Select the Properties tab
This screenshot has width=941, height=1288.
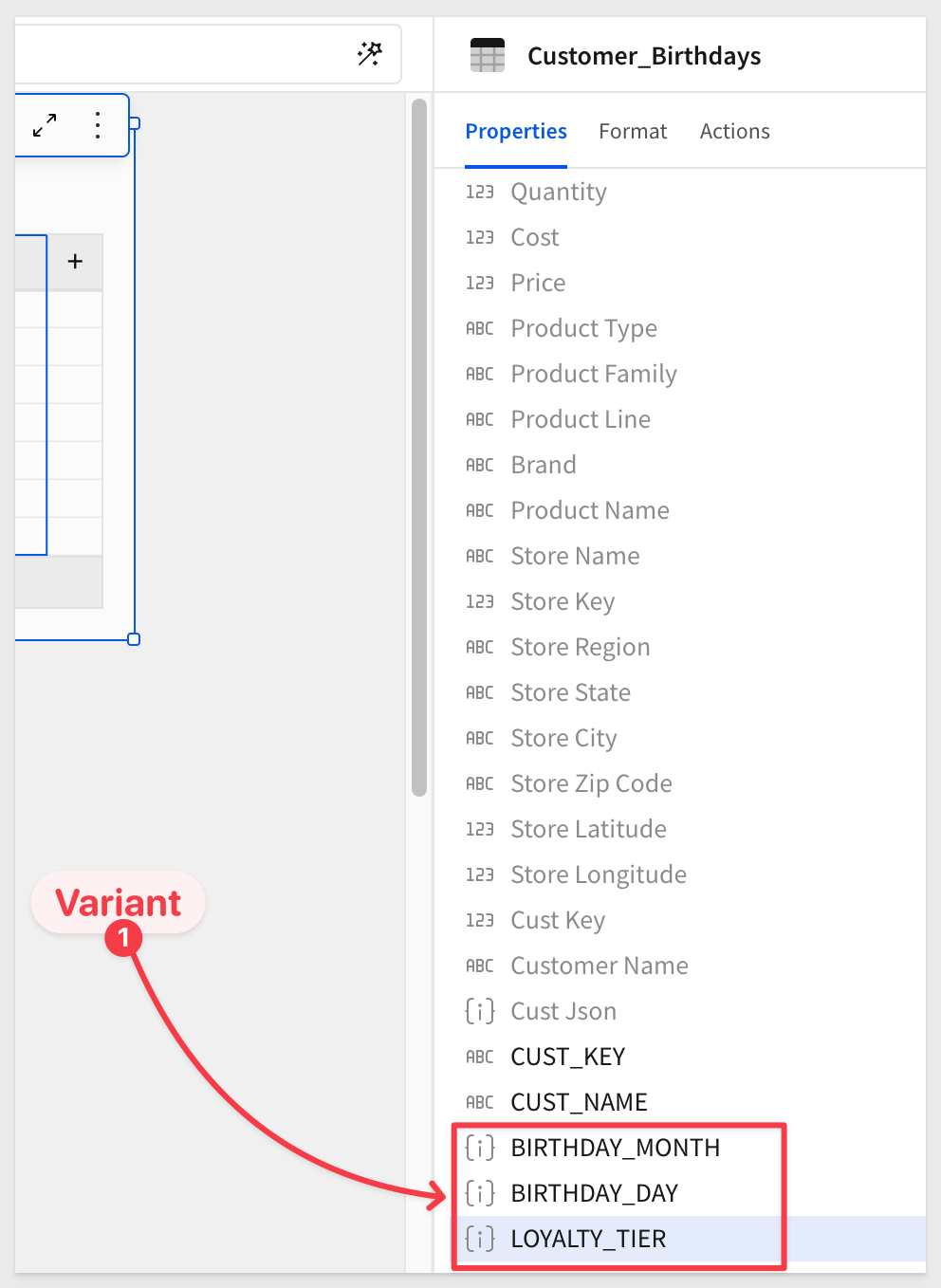tap(516, 131)
